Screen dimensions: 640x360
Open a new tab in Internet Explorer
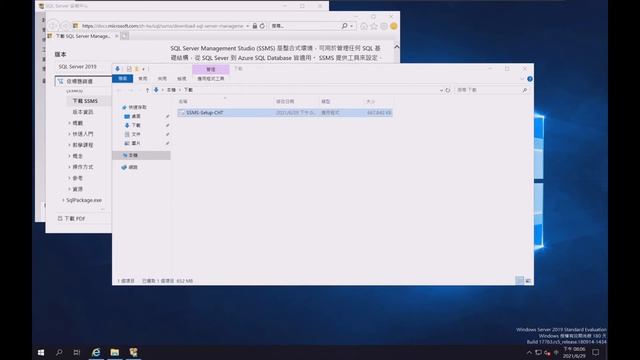124,36
